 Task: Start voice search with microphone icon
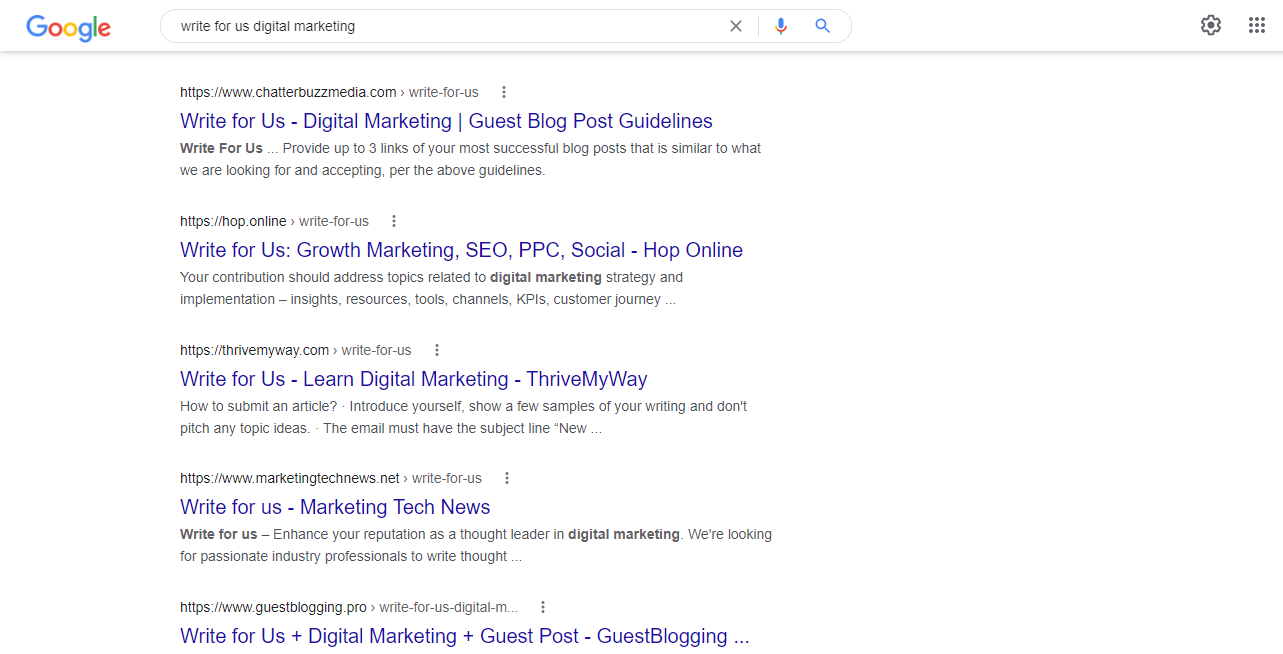(x=781, y=26)
